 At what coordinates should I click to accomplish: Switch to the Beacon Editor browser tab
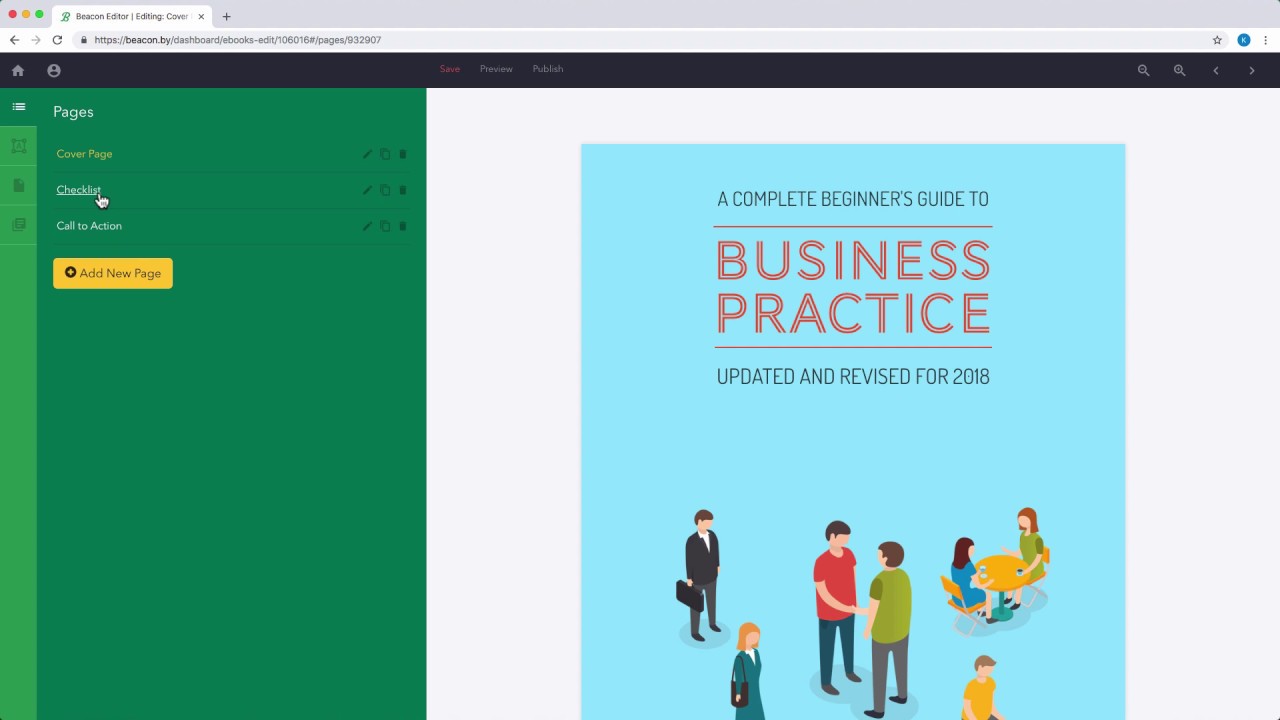click(132, 16)
